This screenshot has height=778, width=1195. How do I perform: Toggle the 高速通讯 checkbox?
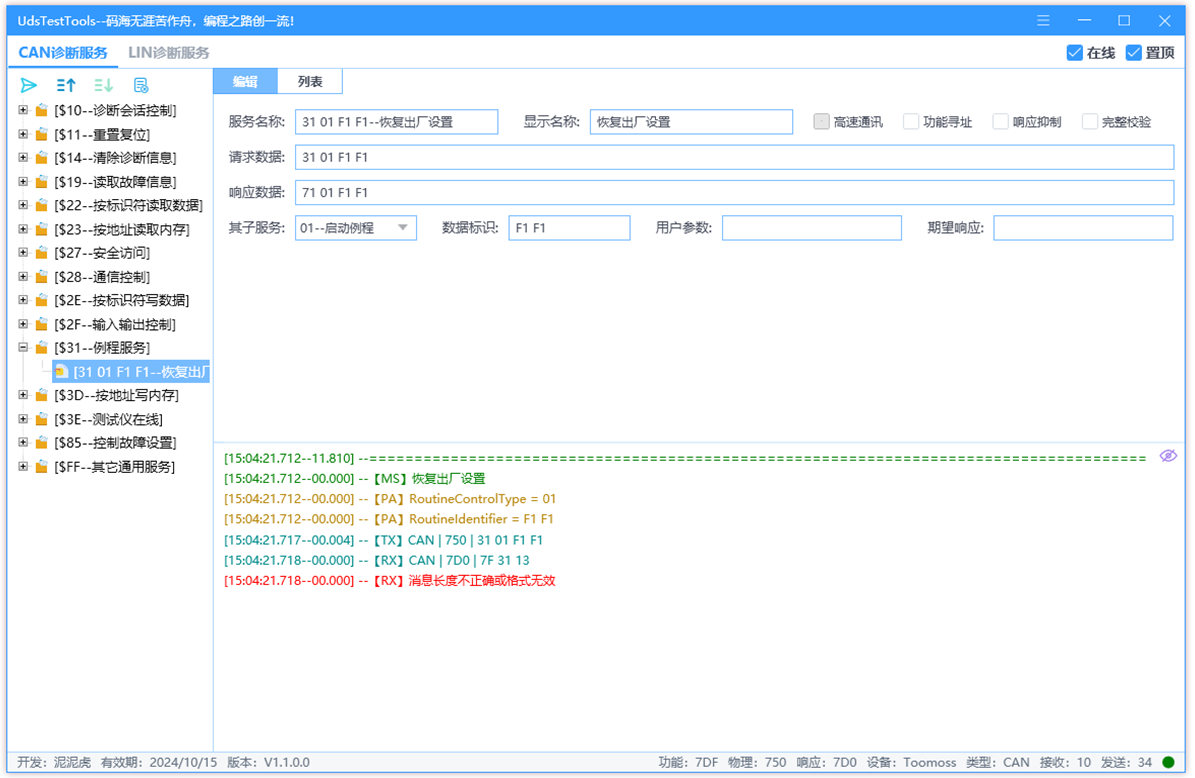[x=821, y=122]
